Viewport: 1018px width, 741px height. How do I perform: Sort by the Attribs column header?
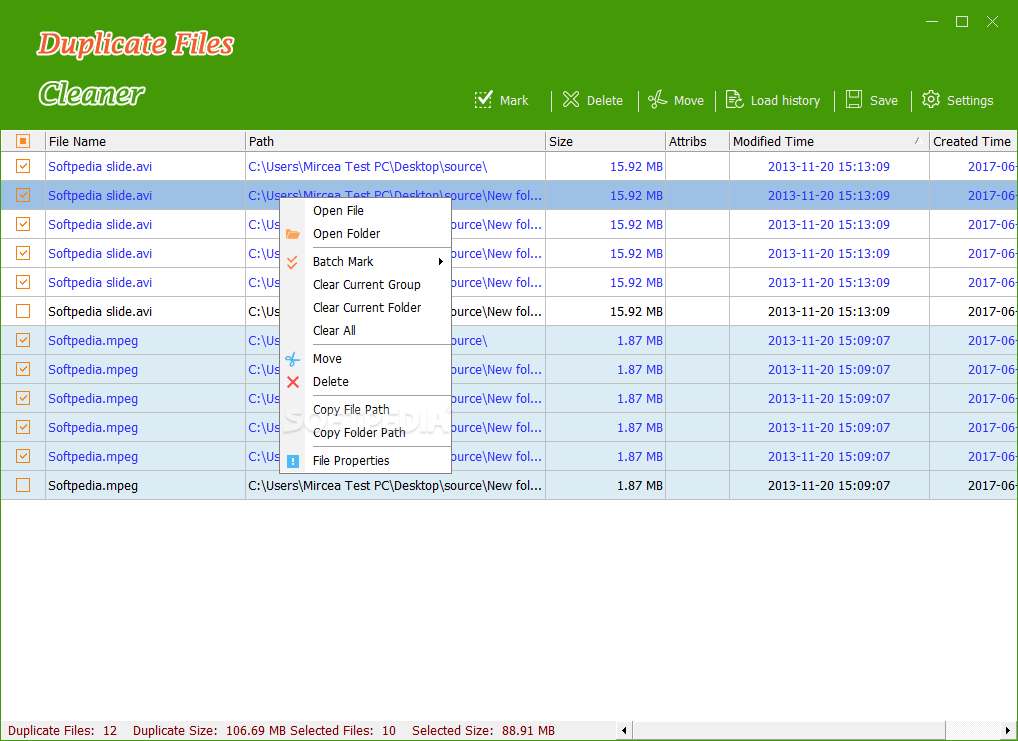697,141
